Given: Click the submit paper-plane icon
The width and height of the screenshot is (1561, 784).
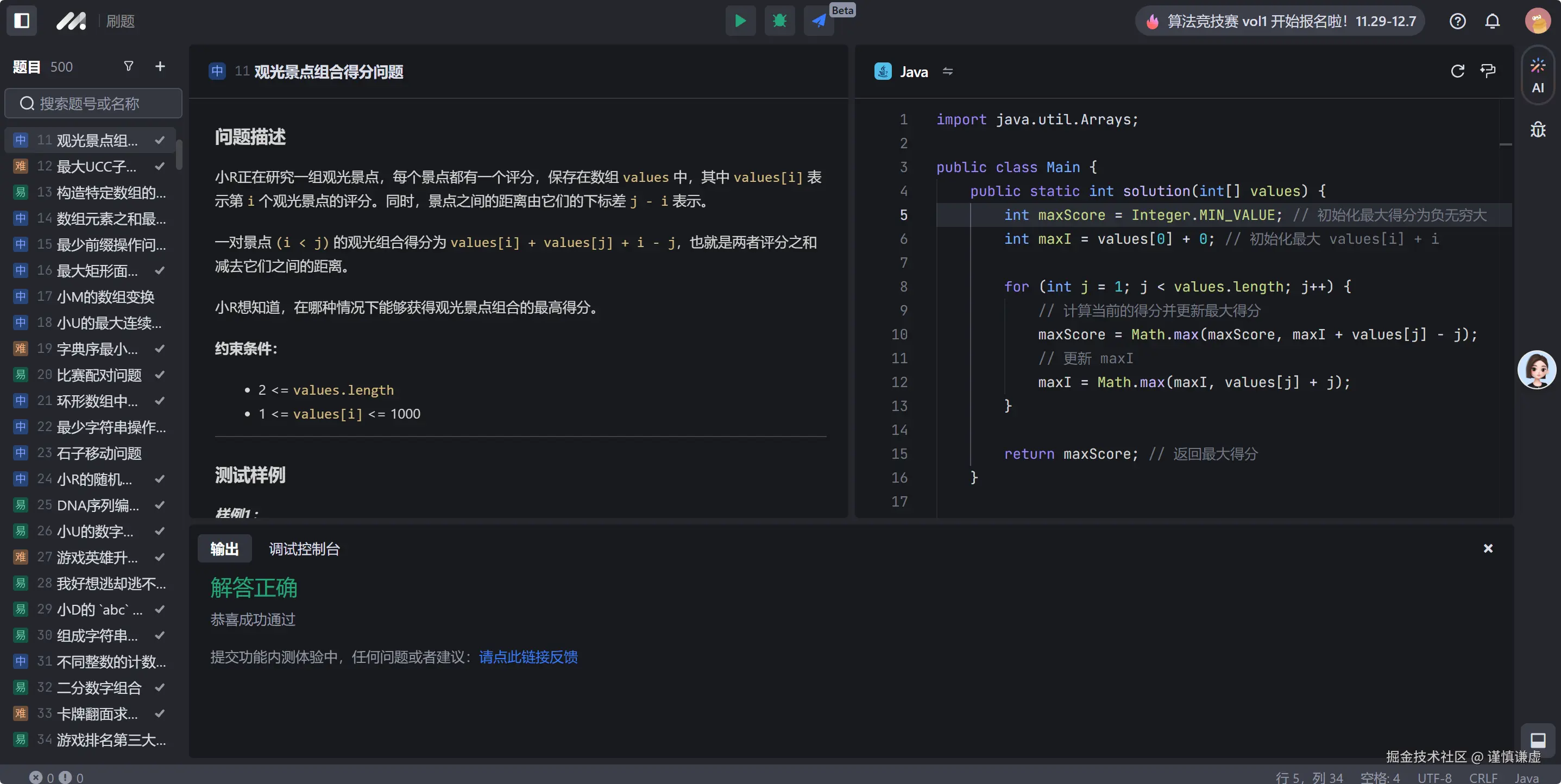Looking at the screenshot, I should pos(819,21).
